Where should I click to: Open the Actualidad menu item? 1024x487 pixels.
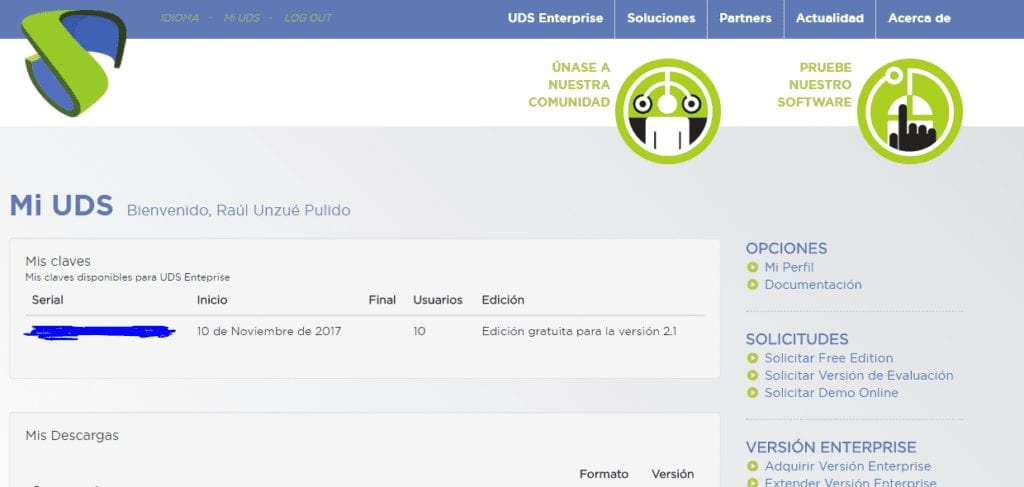click(x=830, y=18)
